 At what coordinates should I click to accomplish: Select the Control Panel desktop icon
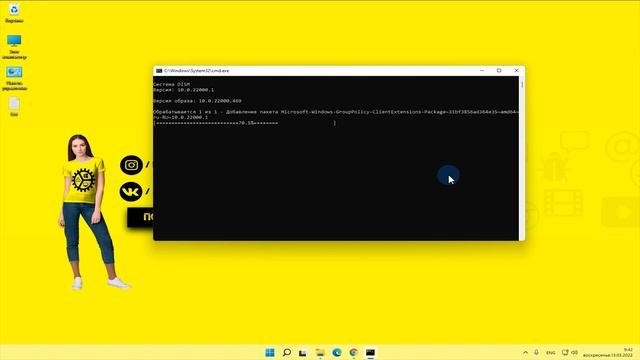14,78
